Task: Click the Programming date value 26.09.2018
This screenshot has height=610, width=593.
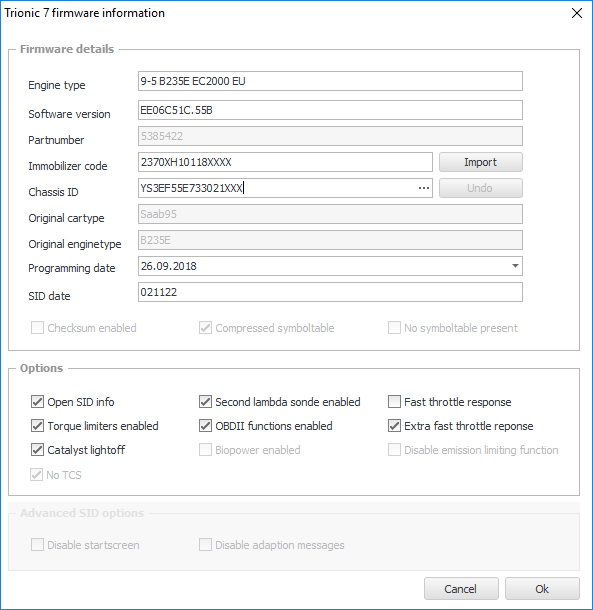Action: pos(168,266)
